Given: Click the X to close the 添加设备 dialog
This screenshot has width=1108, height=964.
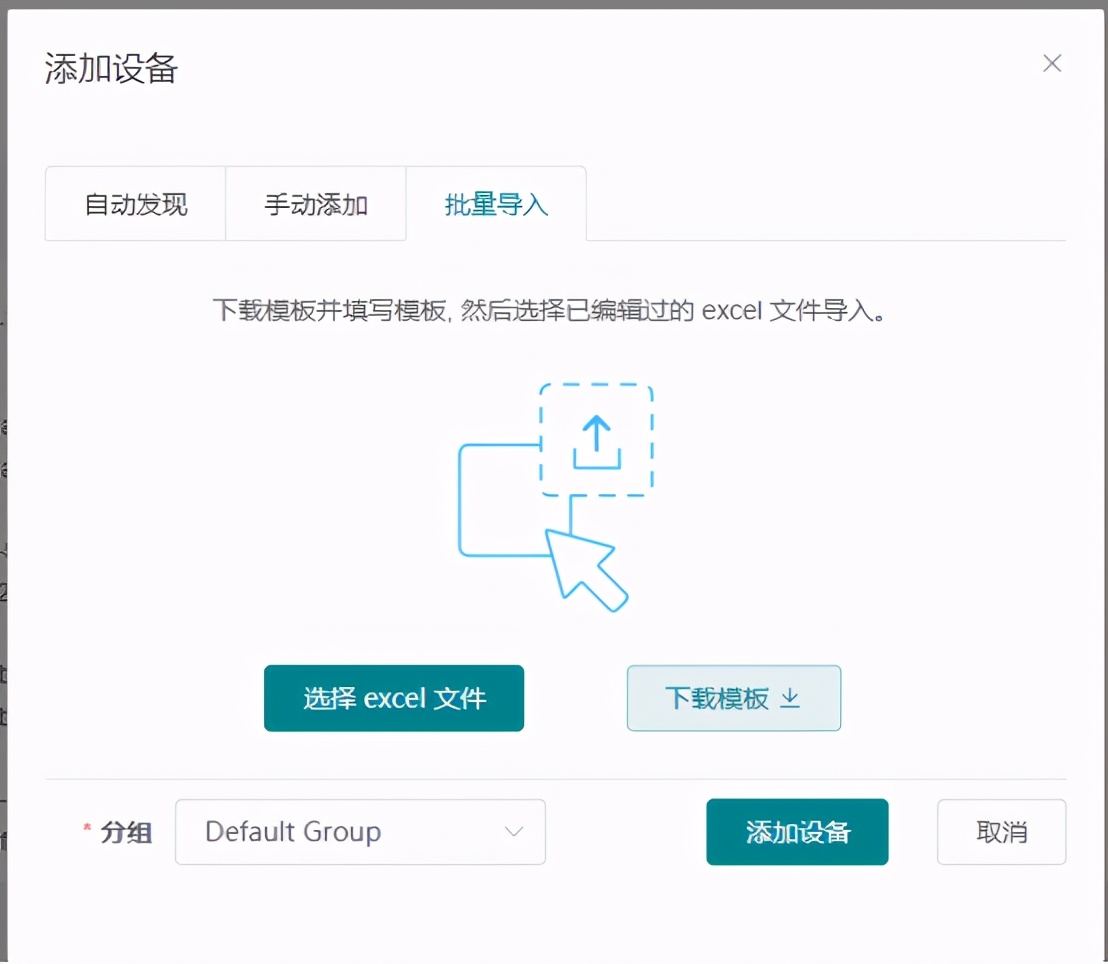Looking at the screenshot, I should click(x=1052, y=63).
